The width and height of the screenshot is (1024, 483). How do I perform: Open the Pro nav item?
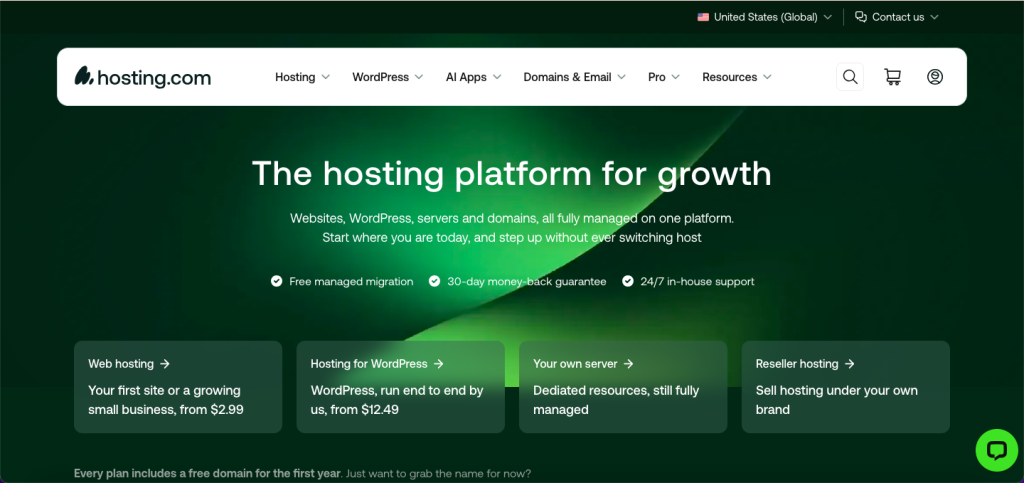tap(664, 77)
